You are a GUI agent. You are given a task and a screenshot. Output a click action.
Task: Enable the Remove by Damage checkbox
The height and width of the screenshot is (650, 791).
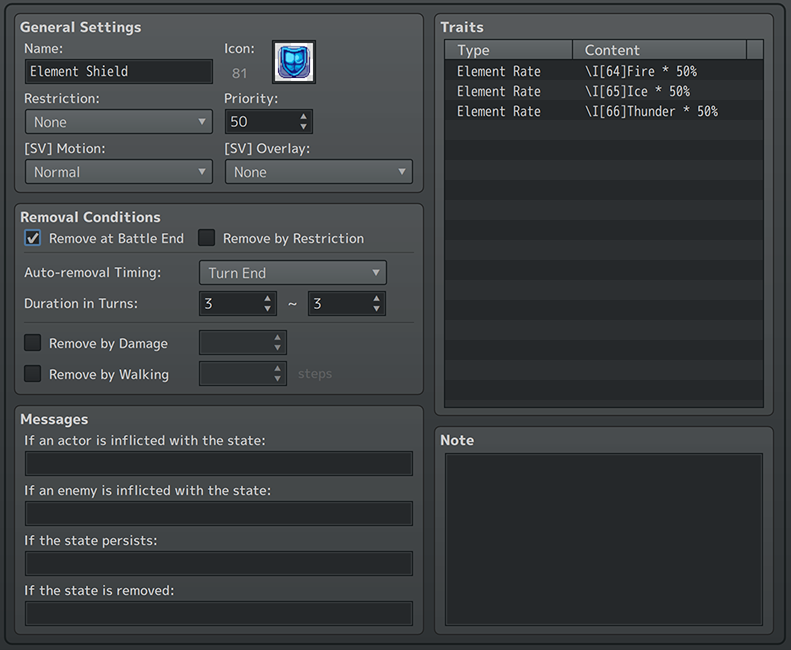click(33, 343)
